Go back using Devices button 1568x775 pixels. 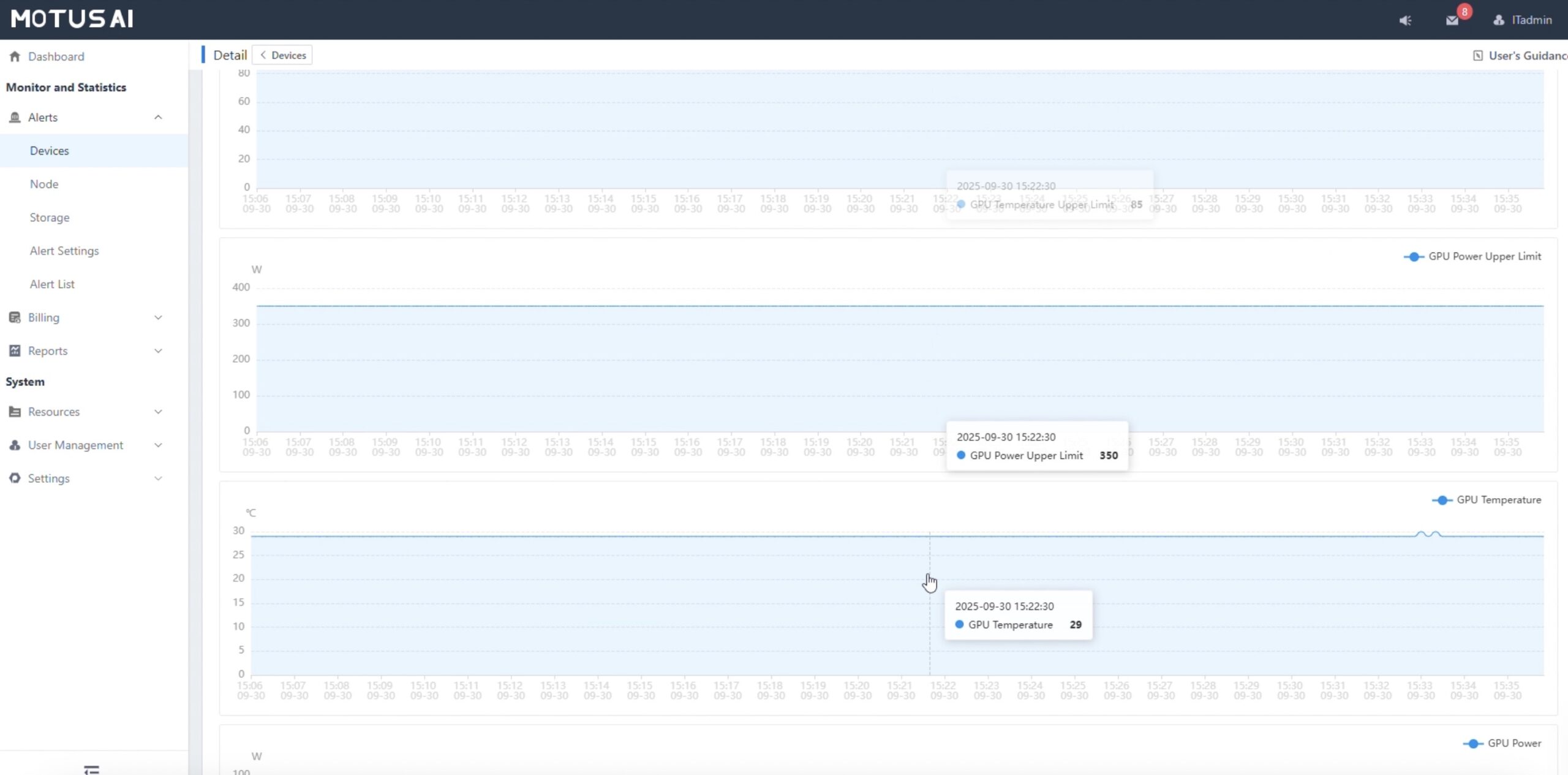(x=282, y=55)
